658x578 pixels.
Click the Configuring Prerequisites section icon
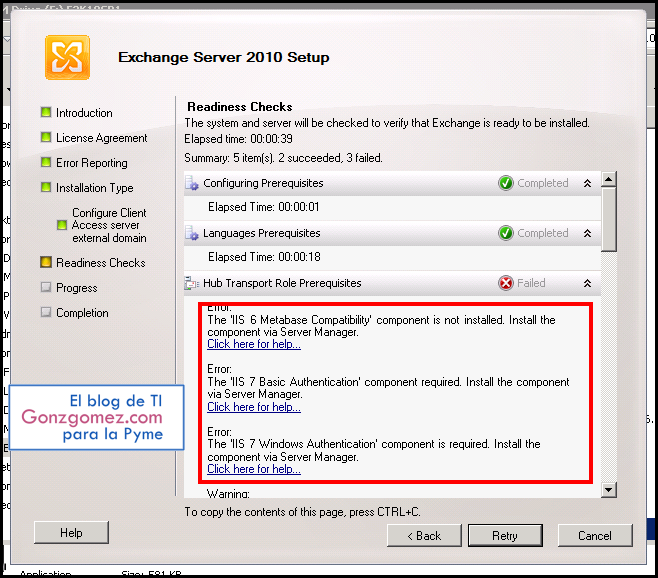[192, 183]
